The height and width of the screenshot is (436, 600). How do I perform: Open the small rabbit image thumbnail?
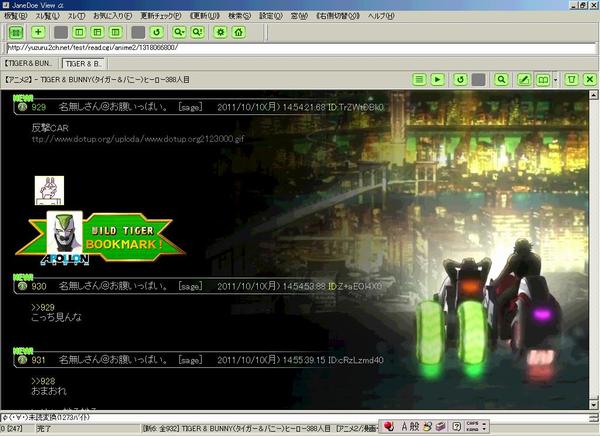[49, 191]
